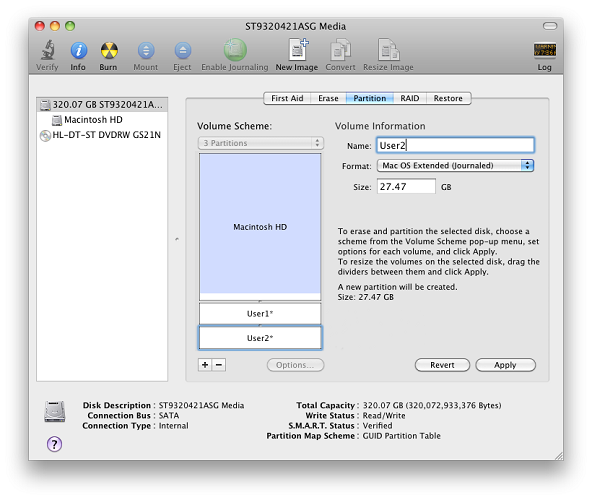Click the Connection Type Internal value

tap(173, 426)
